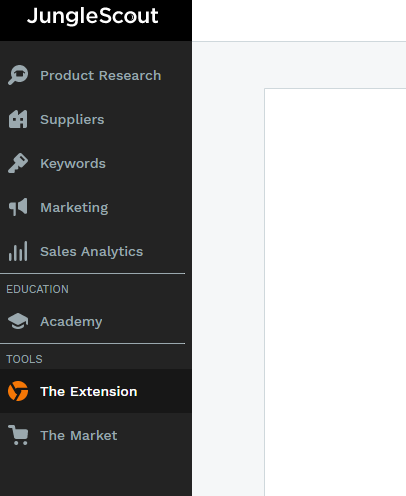Open Sales Analytics bar chart icon

(18, 251)
